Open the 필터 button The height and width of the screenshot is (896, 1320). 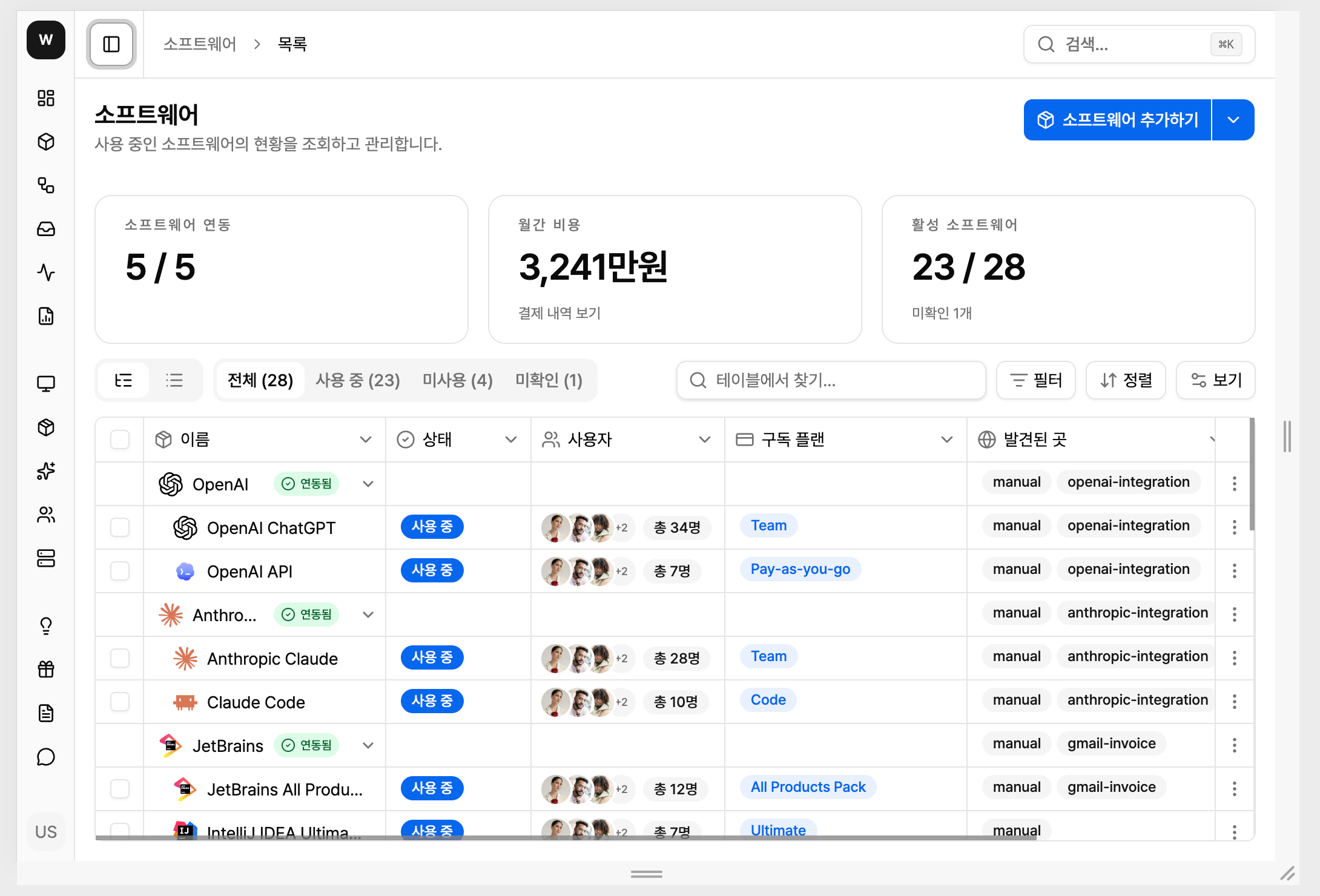[x=1036, y=380]
